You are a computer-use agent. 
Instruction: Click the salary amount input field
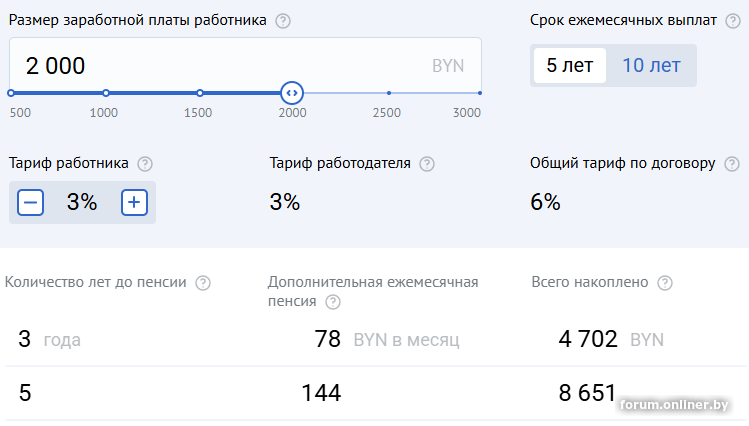click(x=200, y=66)
